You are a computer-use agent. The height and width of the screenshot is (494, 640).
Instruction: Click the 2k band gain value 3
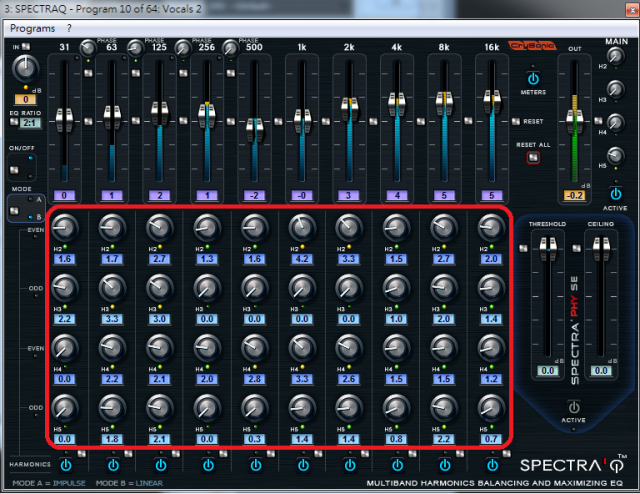pyautogui.click(x=349, y=196)
